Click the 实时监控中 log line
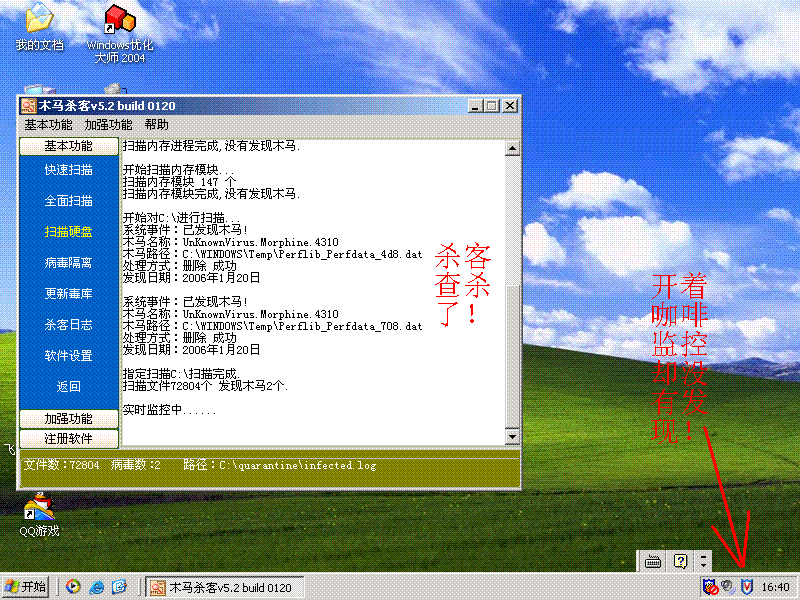This screenshot has height=600, width=800. pyautogui.click(x=169, y=410)
